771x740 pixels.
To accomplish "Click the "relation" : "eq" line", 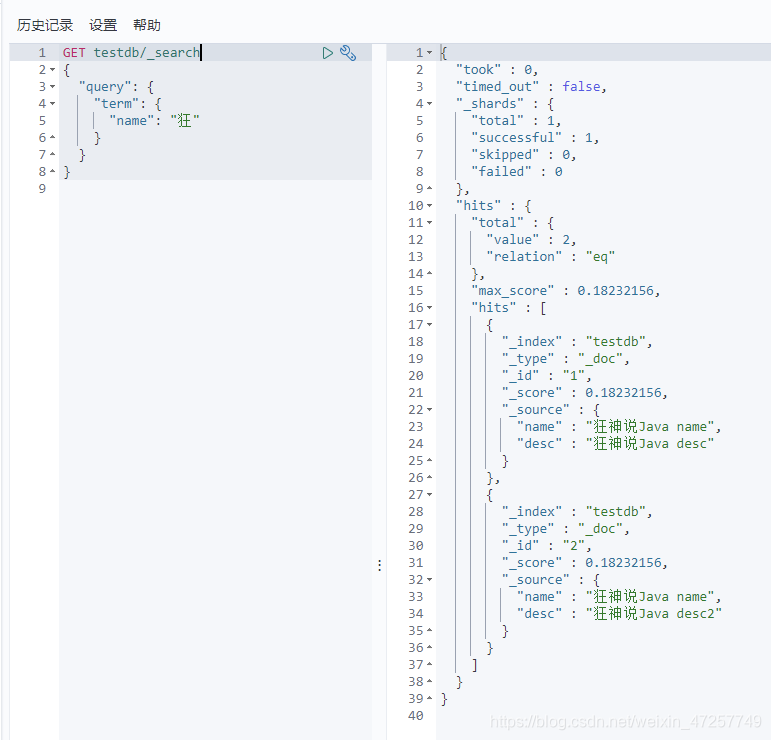I will pos(551,257).
